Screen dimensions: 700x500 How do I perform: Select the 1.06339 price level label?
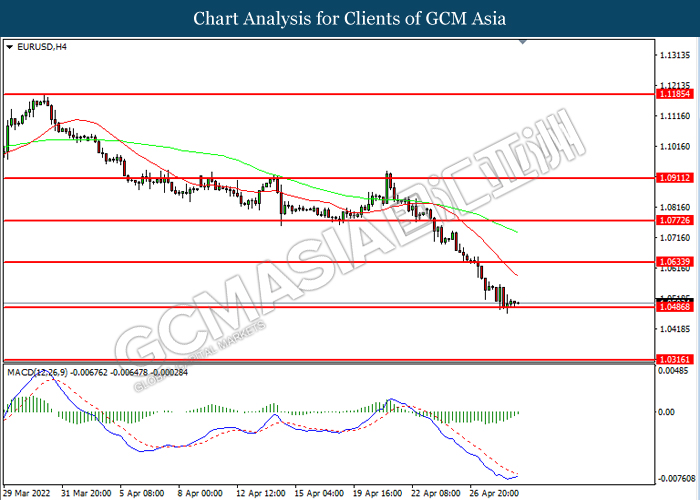[x=675, y=262]
